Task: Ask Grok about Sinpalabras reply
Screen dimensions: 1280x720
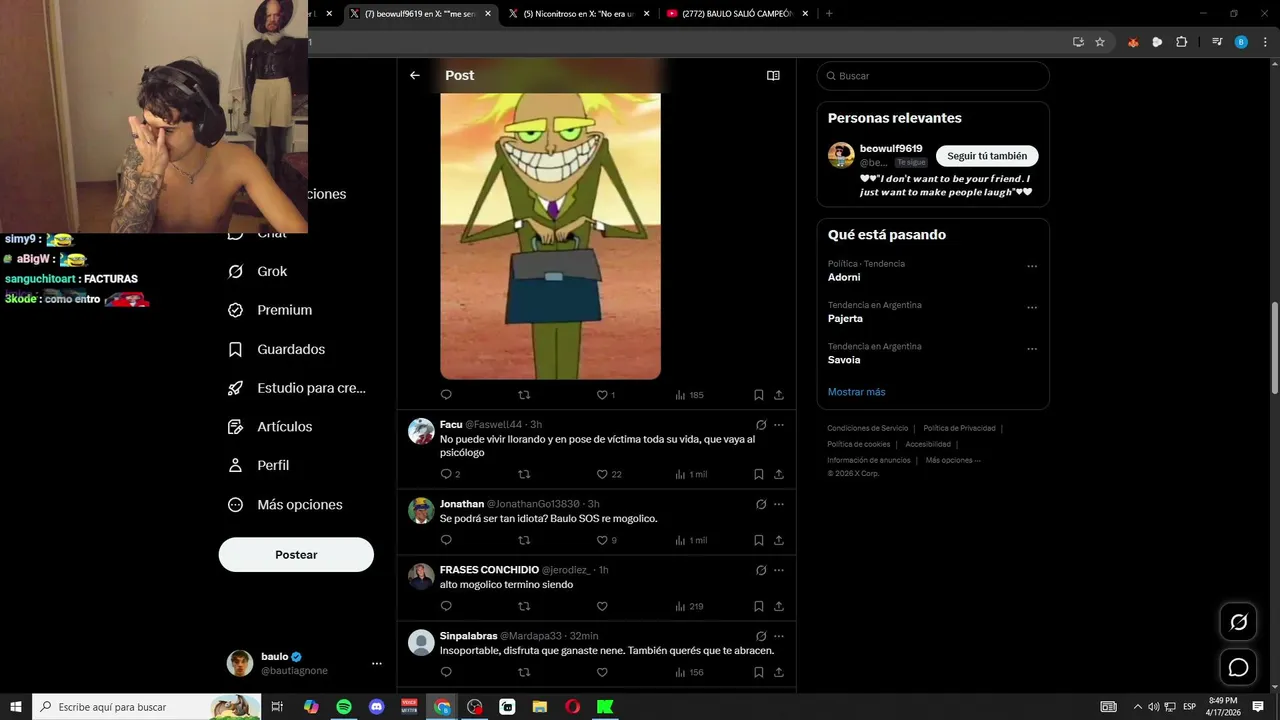Action: coord(761,636)
